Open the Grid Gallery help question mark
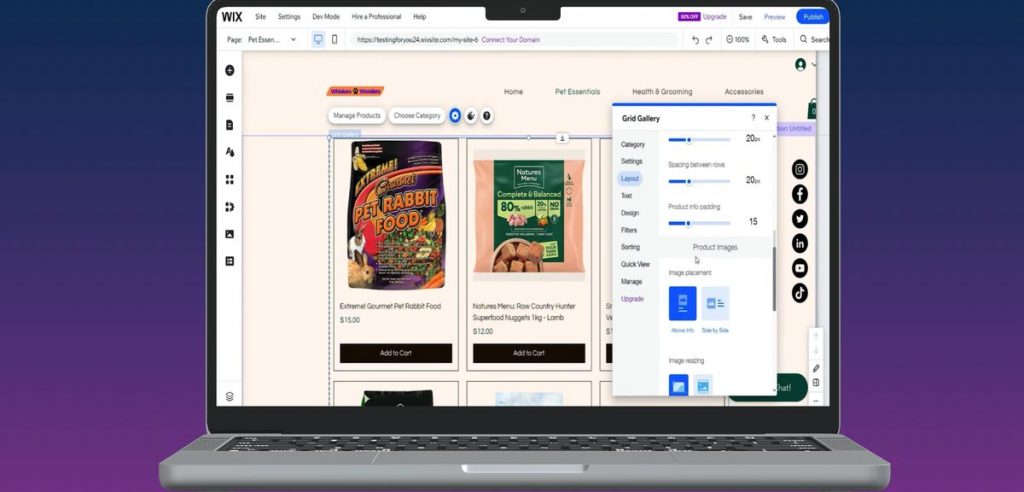The height and width of the screenshot is (492, 1024). 753,118
